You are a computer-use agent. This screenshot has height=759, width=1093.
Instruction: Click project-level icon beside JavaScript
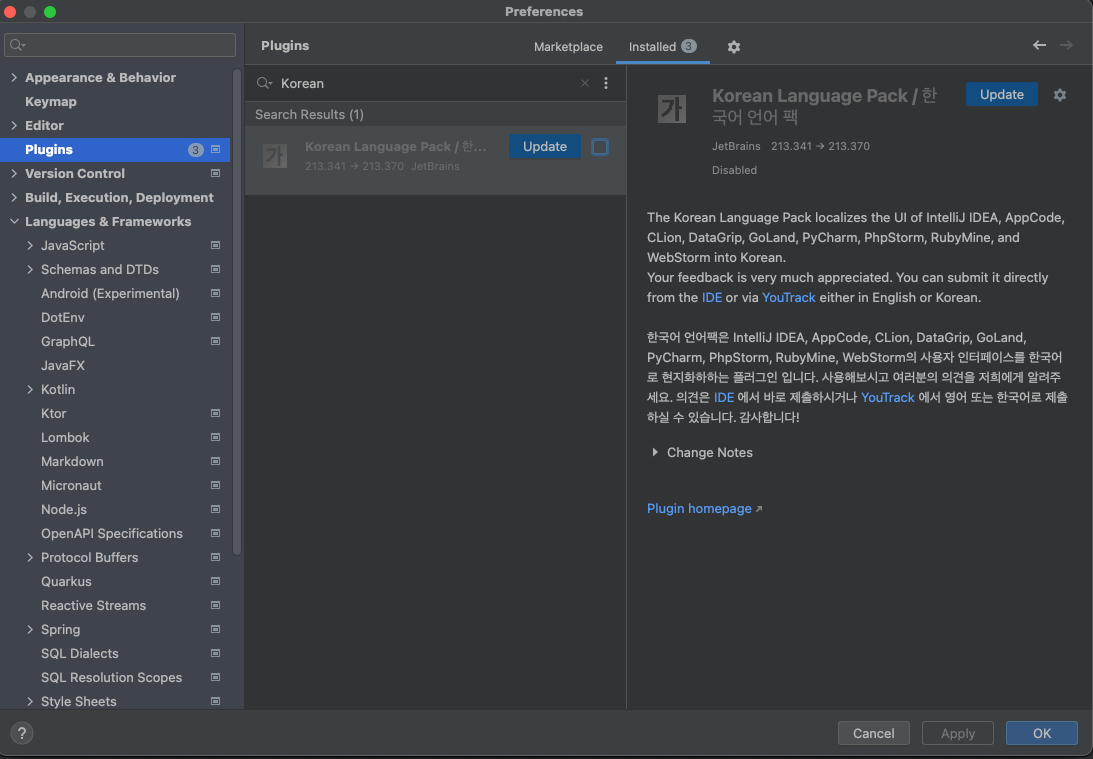215,245
